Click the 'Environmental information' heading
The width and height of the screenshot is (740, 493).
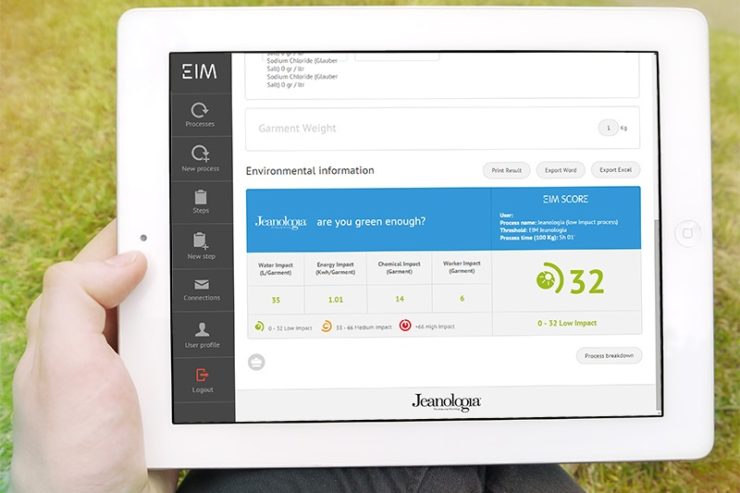click(310, 170)
